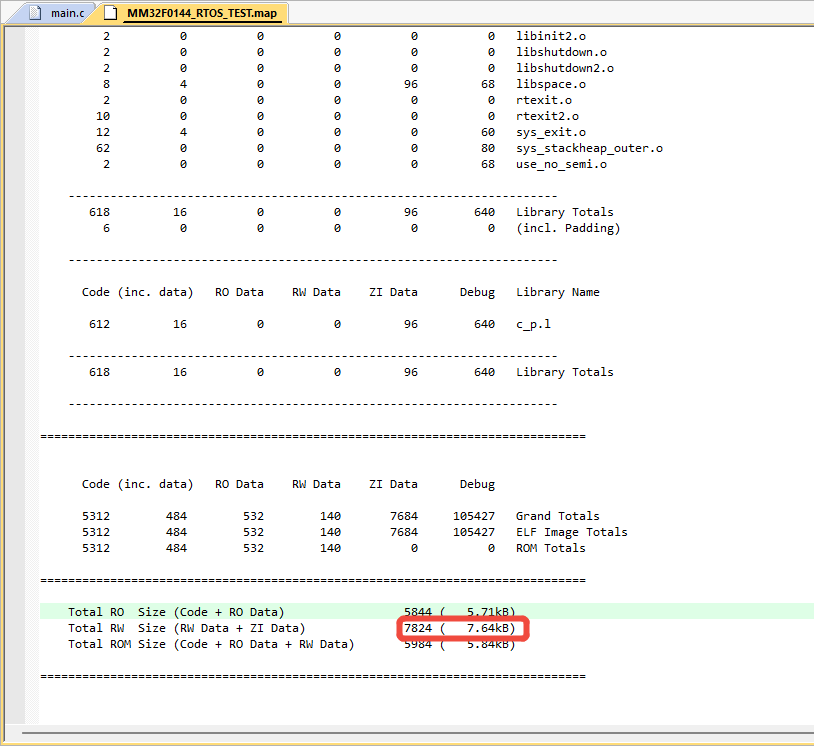Click the Grand Totals label
This screenshot has width=814, height=746.
[558, 516]
